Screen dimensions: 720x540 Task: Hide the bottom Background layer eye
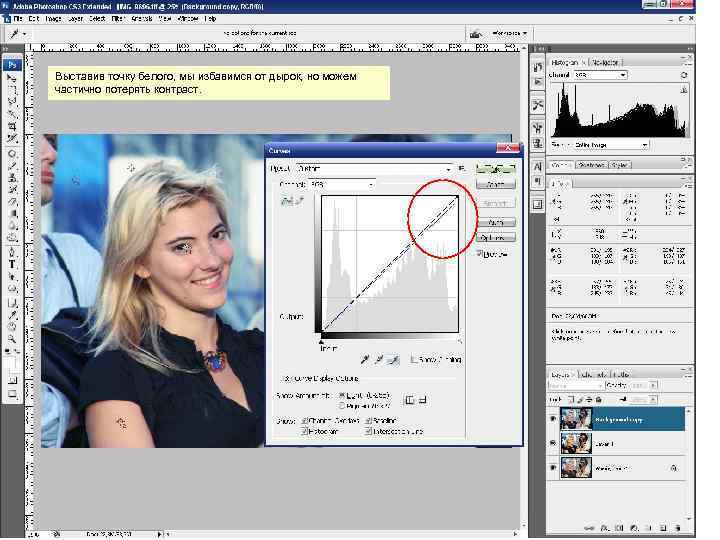pos(553,468)
